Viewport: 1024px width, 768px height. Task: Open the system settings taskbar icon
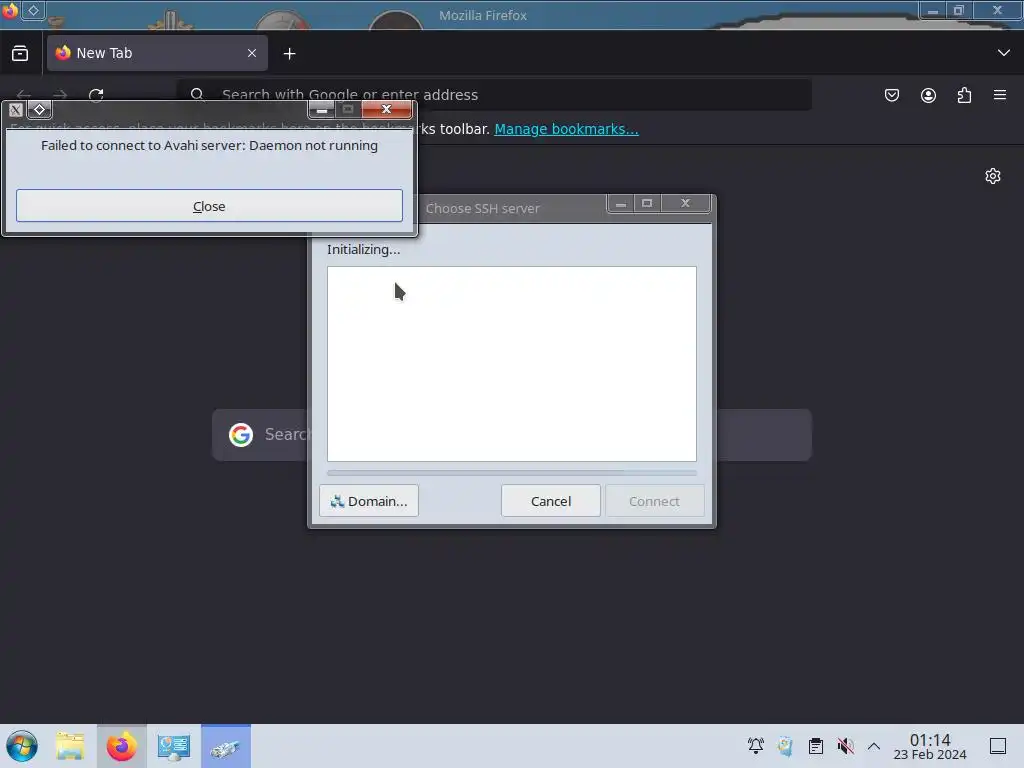(174, 746)
